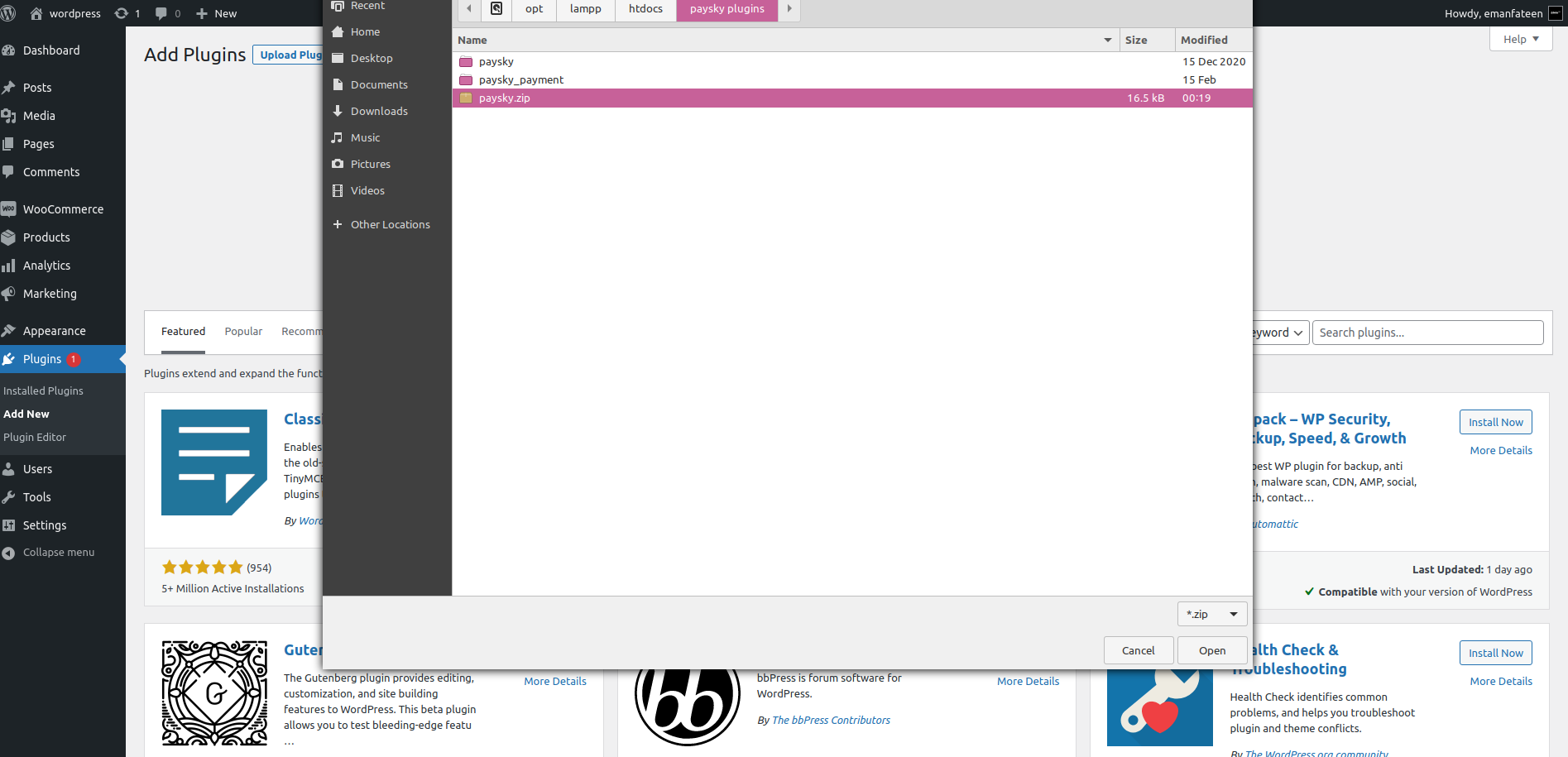Select the paysky folder row
The width and height of the screenshot is (1568, 757).
pyautogui.click(x=852, y=61)
